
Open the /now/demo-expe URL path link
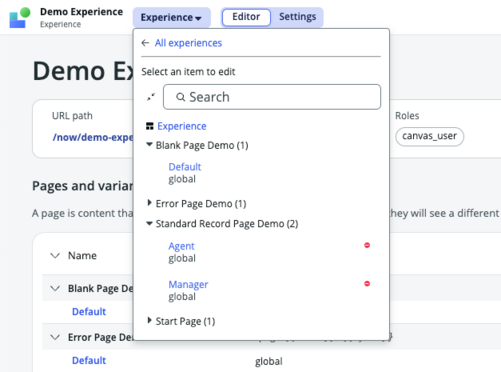coord(93,137)
